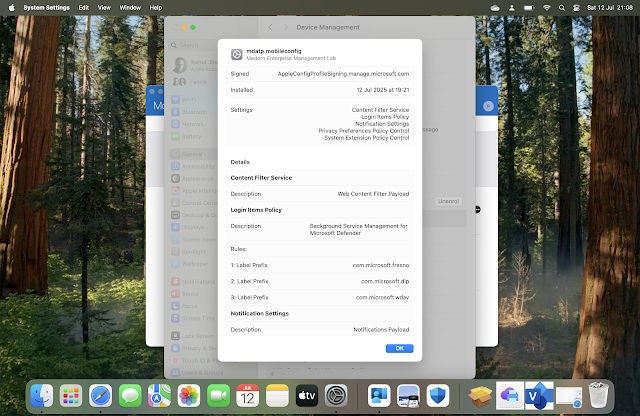Select Network in the System Settings sidebar
The height and width of the screenshot is (416, 640).
[x=192, y=124]
